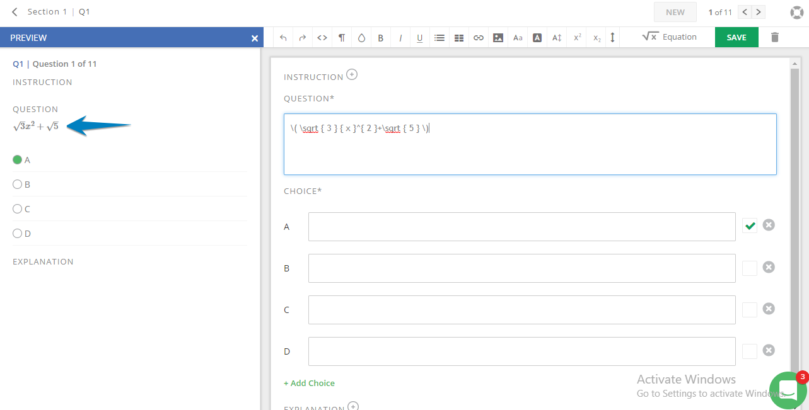Viewport: 809px width, 410px height.
Task: Open the Equation editor
Action: (x=669, y=38)
